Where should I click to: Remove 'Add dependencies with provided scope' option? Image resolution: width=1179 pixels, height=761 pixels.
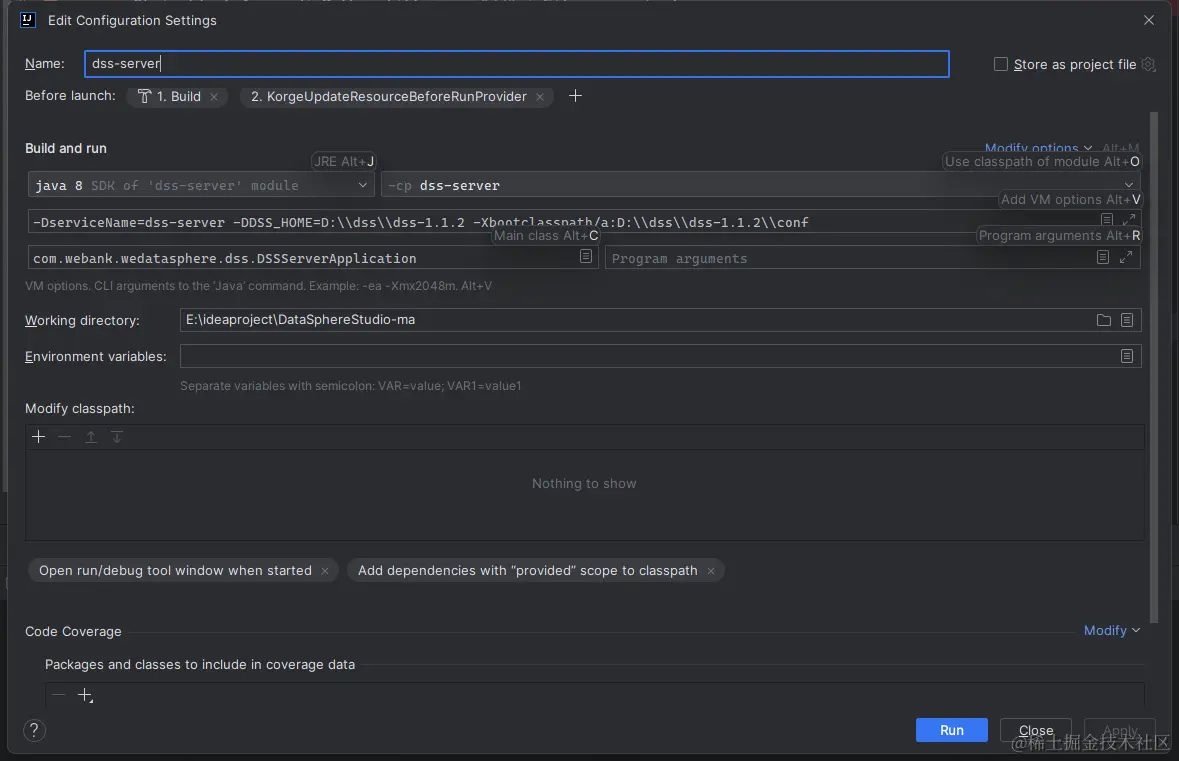[x=711, y=571]
